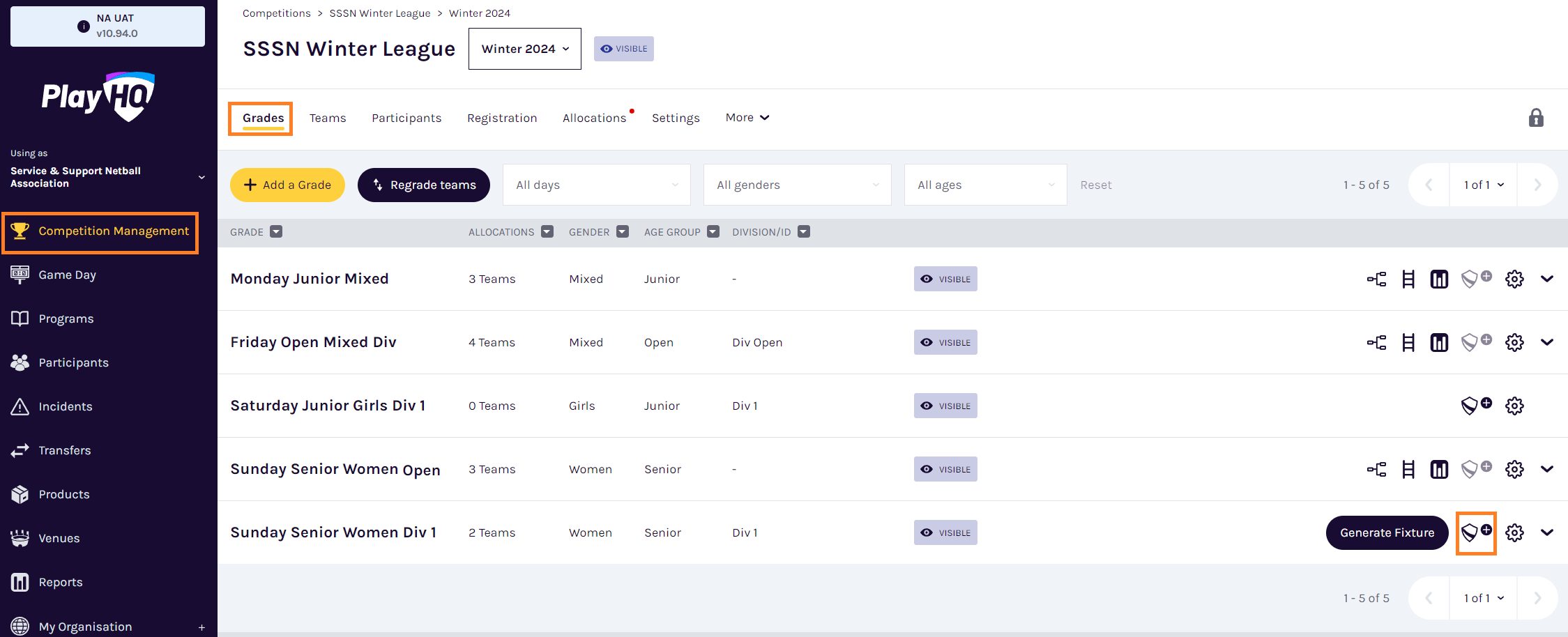
Task: Select the Grades tab
Action: pos(264,118)
